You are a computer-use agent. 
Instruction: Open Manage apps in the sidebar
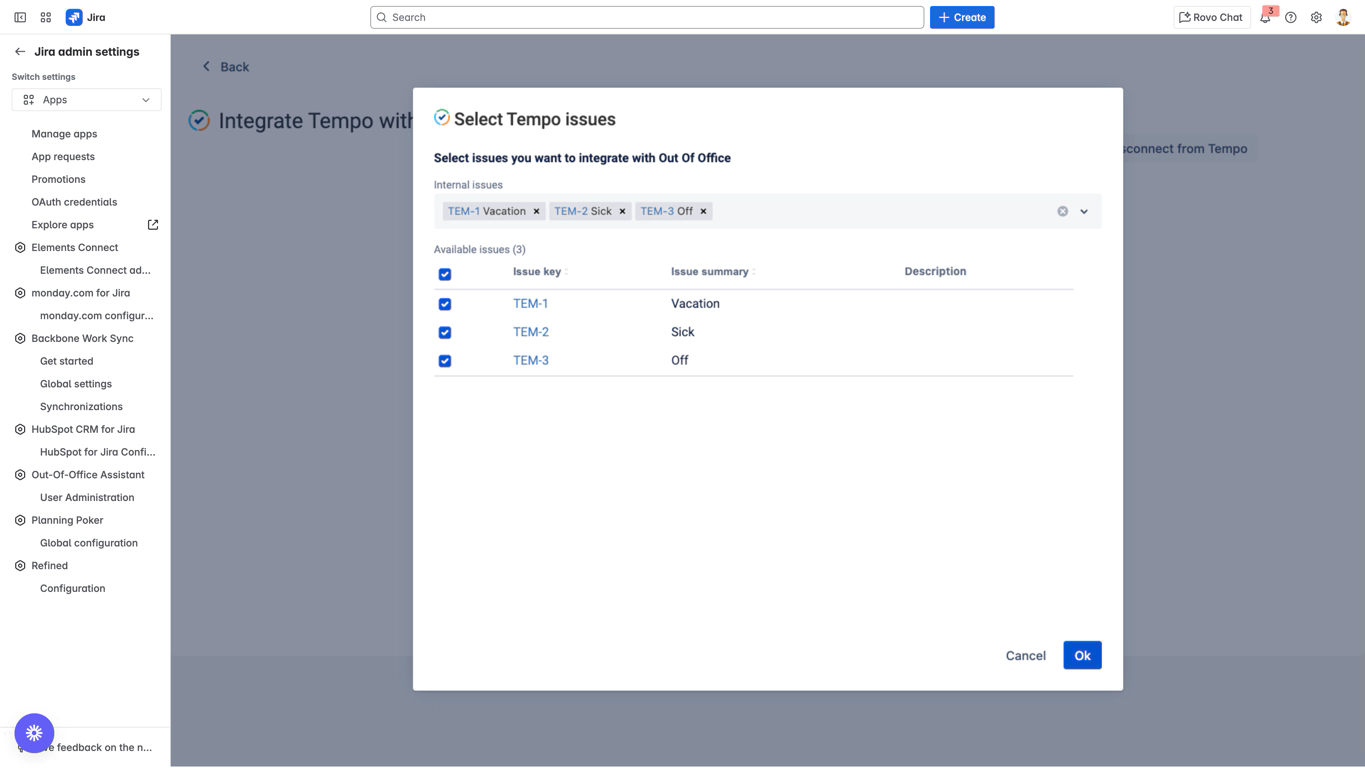pyautogui.click(x=64, y=134)
